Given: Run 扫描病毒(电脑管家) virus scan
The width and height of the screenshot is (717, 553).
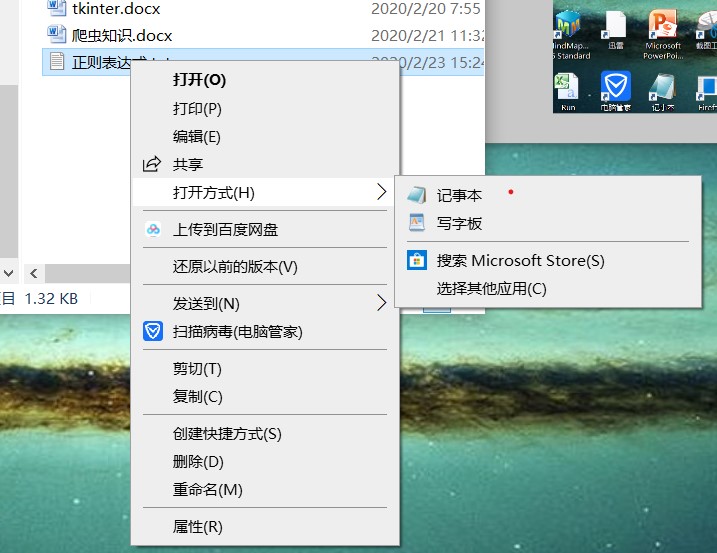Looking at the screenshot, I should tap(237, 331).
